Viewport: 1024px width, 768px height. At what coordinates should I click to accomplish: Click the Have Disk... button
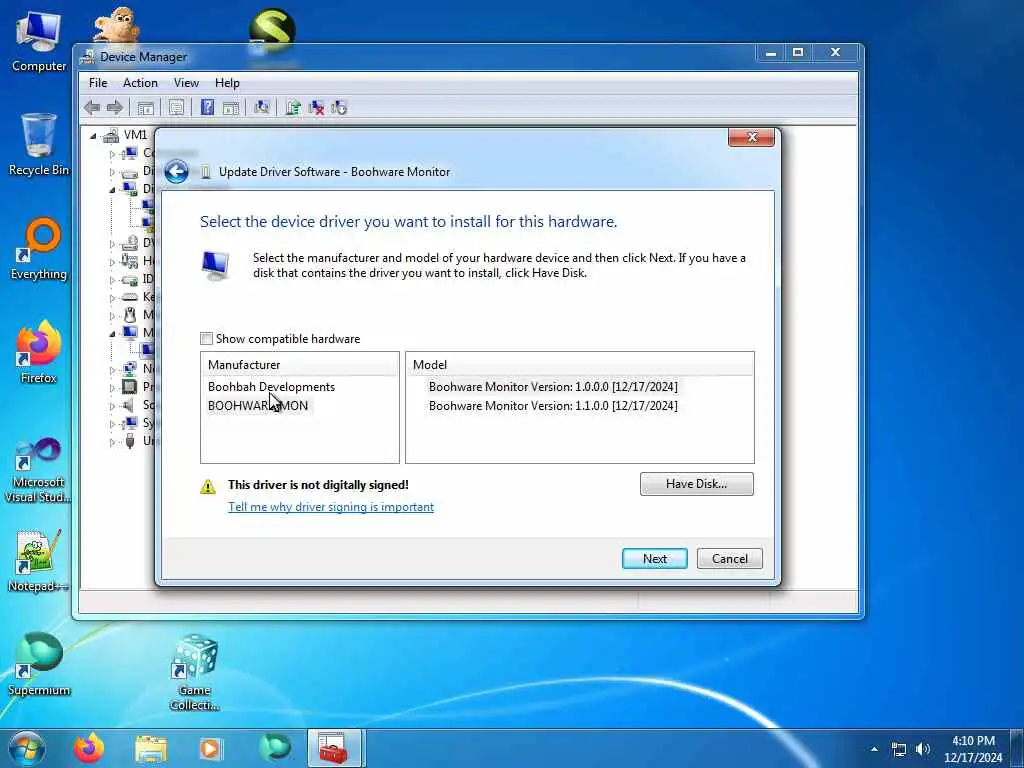click(x=696, y=484)
